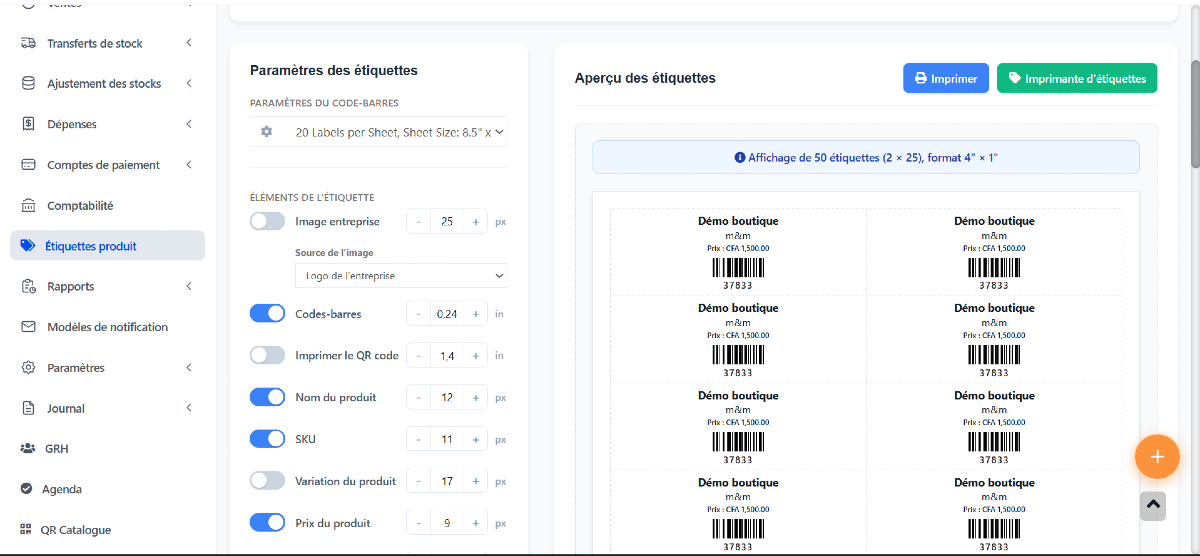
Task: Open the Agenda menu item
Action: (107, 489)
